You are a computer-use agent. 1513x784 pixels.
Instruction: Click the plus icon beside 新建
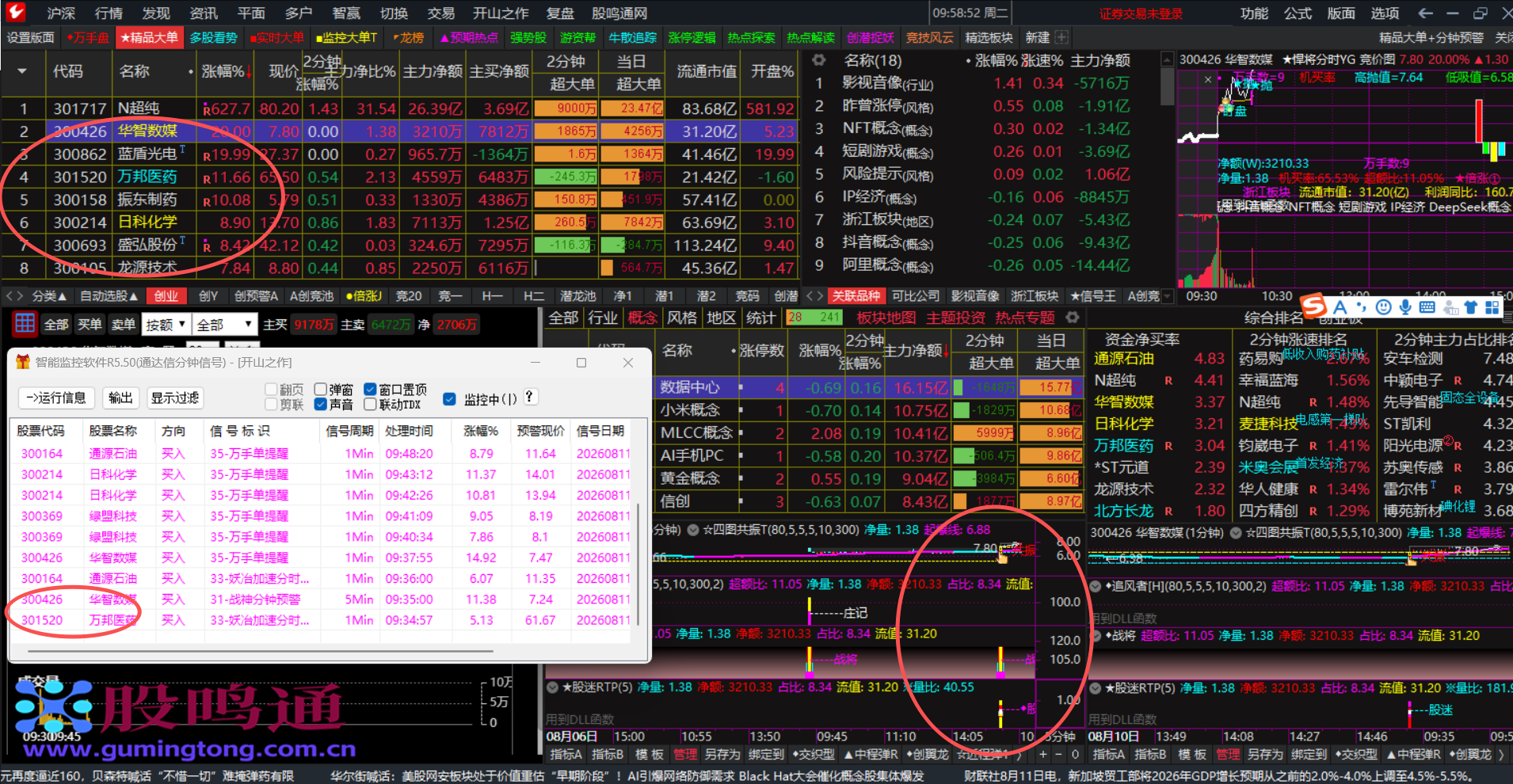coord(1061,37)
